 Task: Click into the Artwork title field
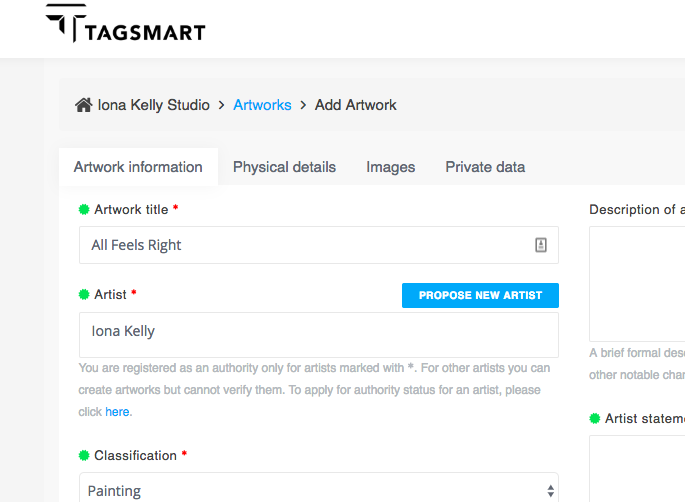click(300, 245)
